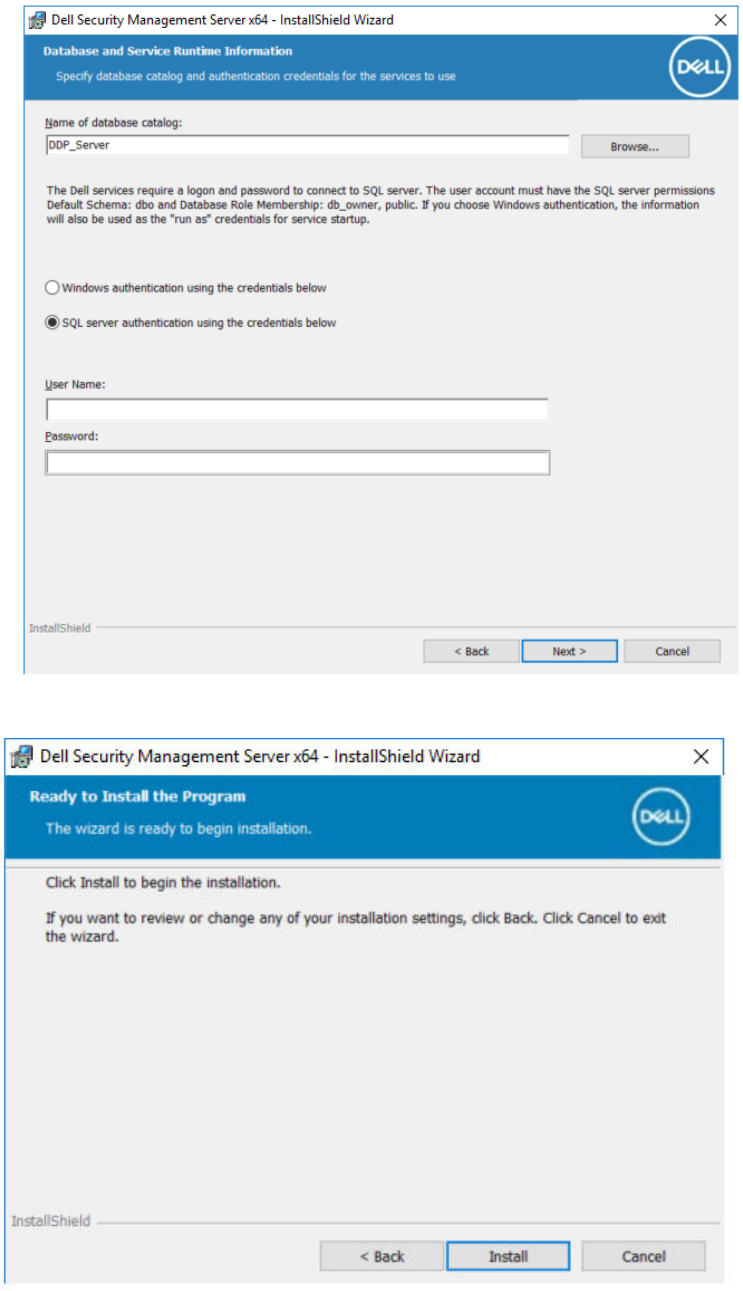The width and height of the screenshot is (743, 1291).
Task: Cancel on the Ready to Install page
Action: [x=644, y=1256]
